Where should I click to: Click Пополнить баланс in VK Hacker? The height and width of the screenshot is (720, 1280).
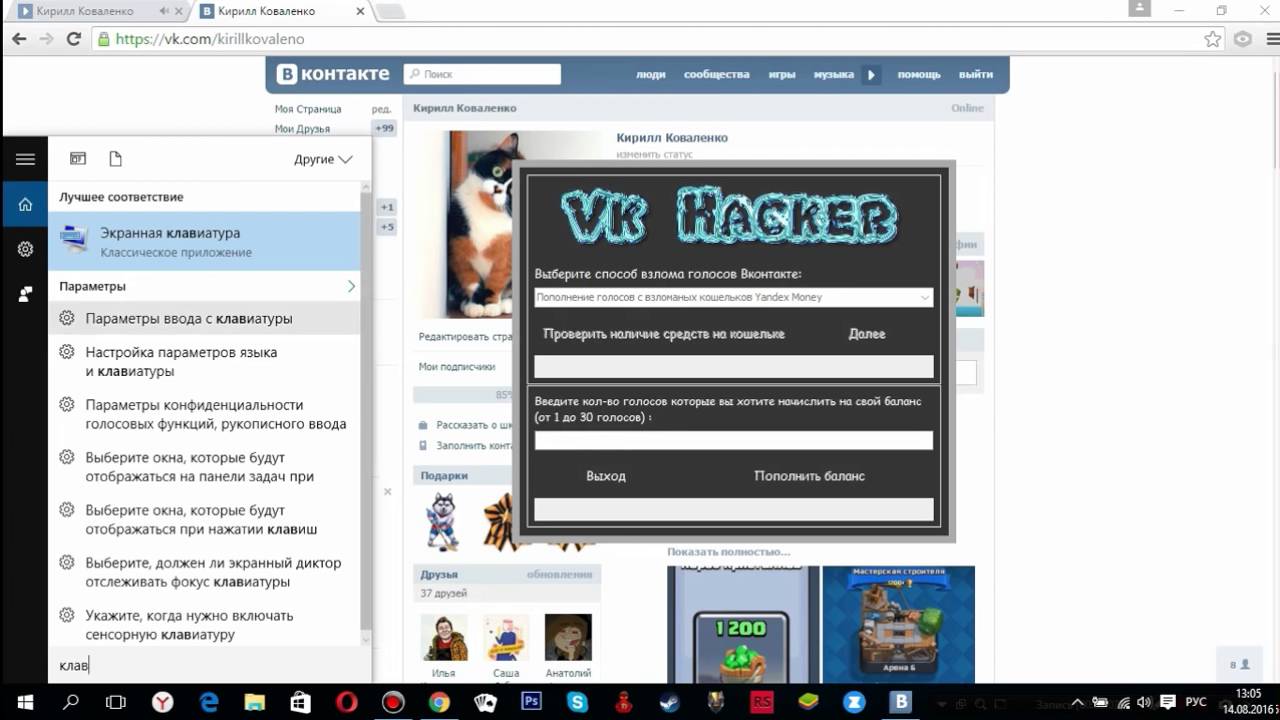(809, 476)
